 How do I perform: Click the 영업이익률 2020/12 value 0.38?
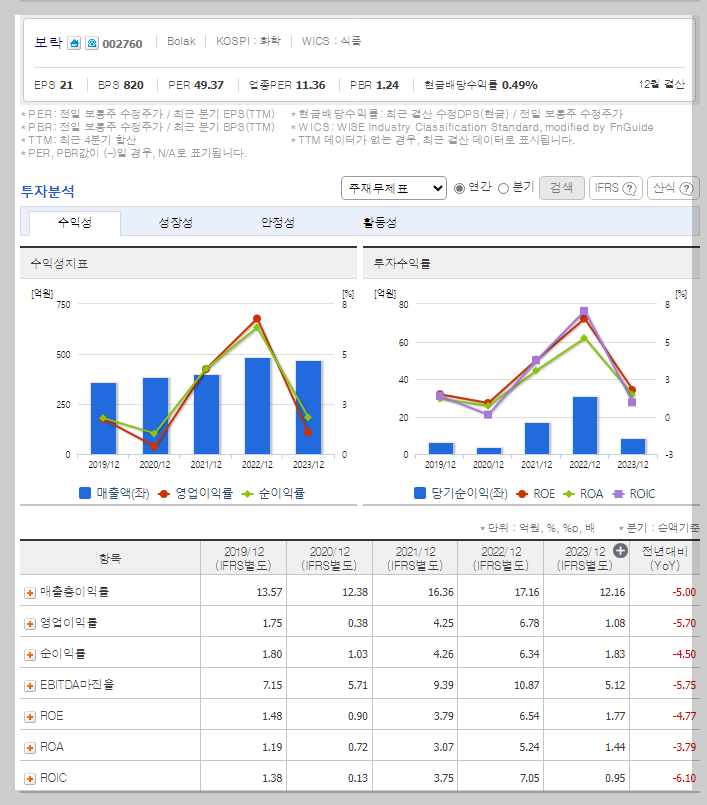tap(358, 623)
